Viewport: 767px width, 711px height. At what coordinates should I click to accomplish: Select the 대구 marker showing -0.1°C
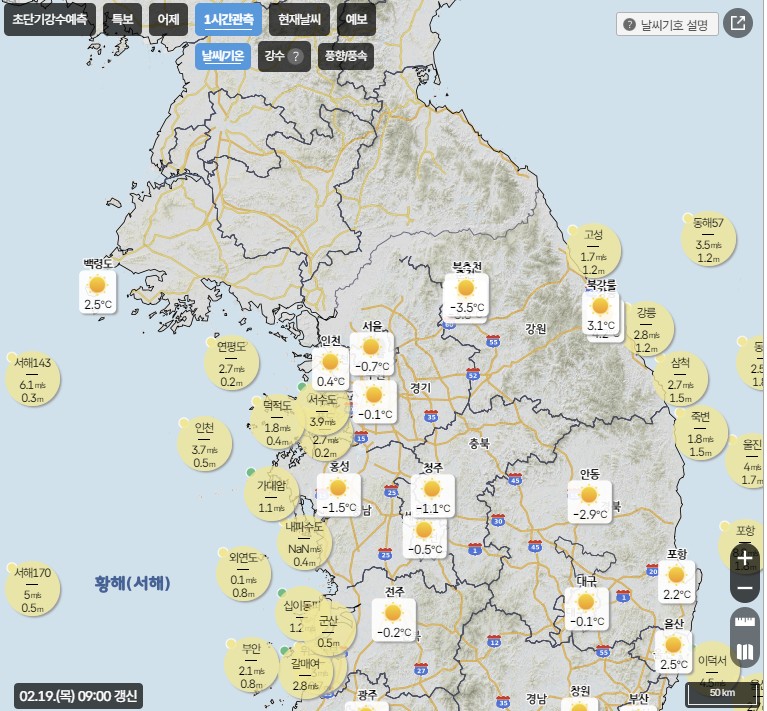[x=587, y=609]
